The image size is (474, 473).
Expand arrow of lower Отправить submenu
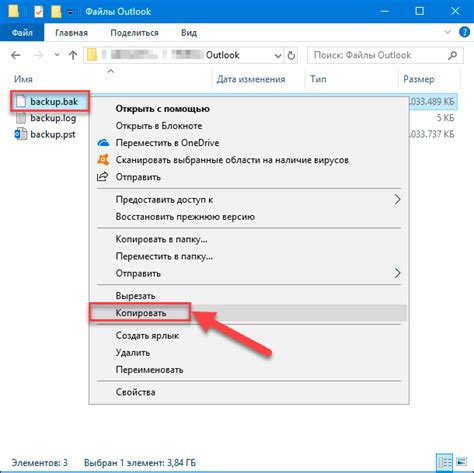(x=397, y=273)
